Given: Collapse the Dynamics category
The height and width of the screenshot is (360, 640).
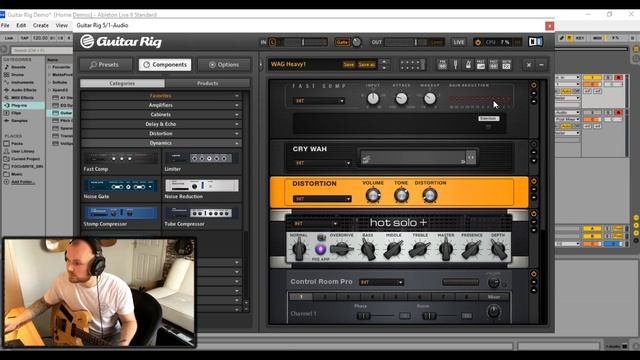Looking at the screenshot, I should (x=161, y=143).
